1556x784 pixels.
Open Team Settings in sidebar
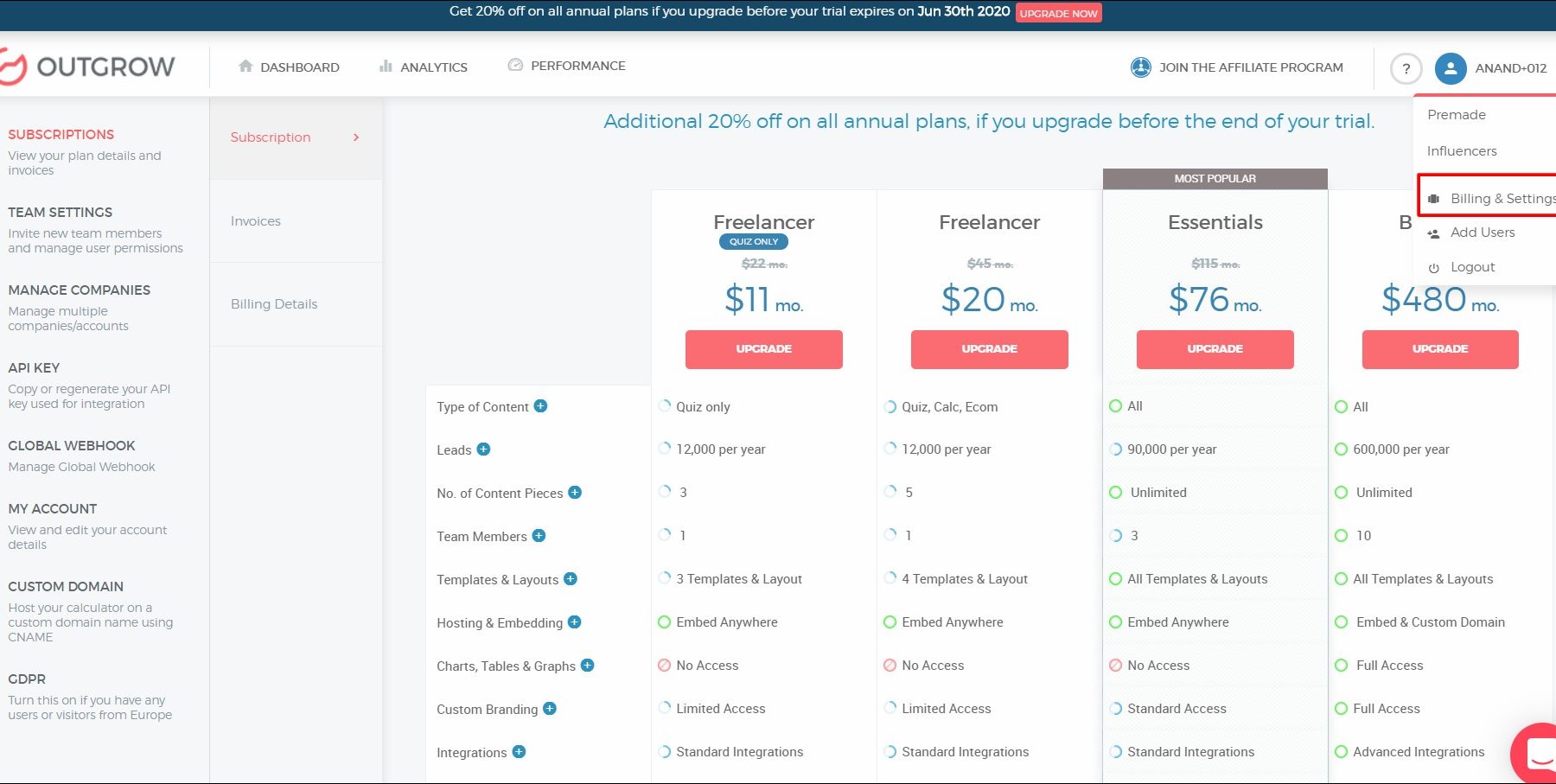pos(61,213)
